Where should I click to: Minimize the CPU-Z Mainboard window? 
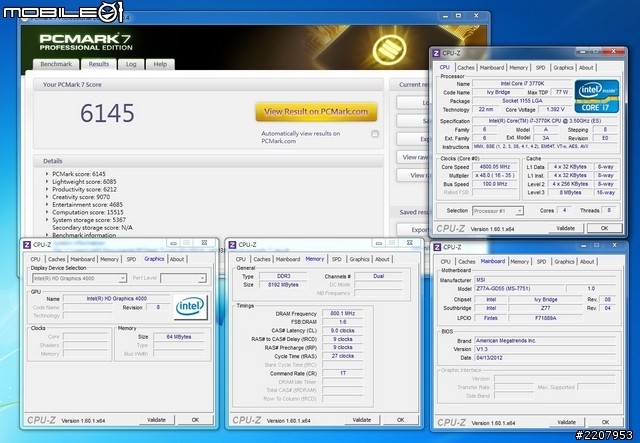click(584, 245)
